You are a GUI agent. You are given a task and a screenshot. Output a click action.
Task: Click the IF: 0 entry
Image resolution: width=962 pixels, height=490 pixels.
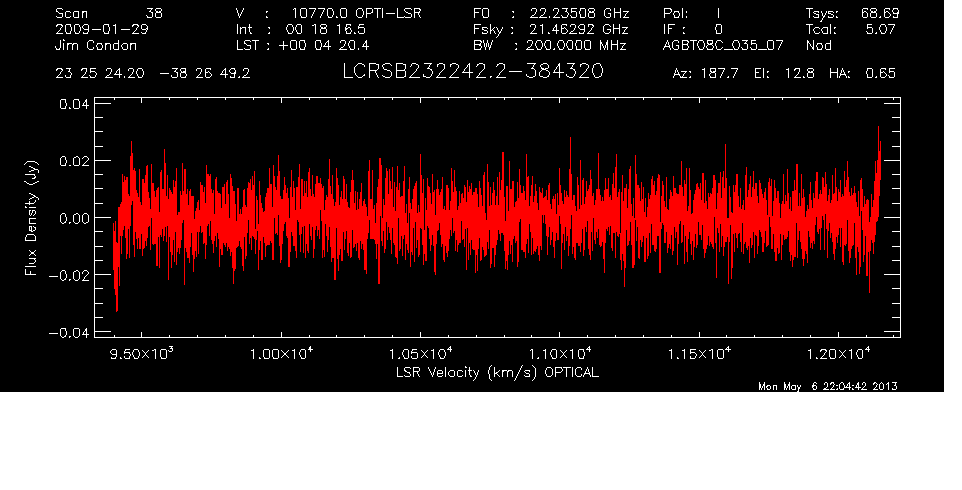pos(693,29)
